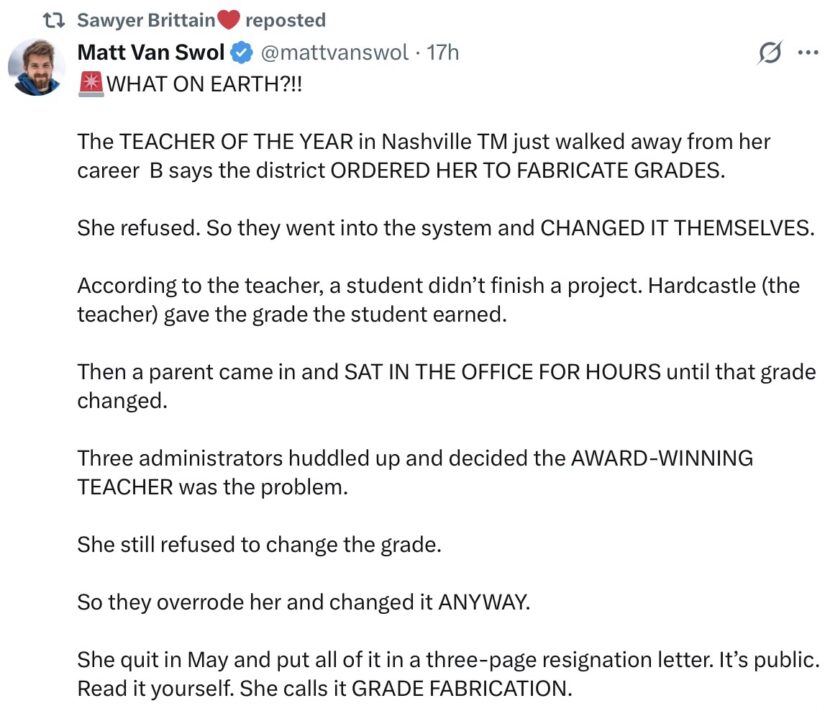Image resolution: width=825 pixels, height=711 pixels.
Task: Click the 'She still refused to change' line
Action: 259,545
